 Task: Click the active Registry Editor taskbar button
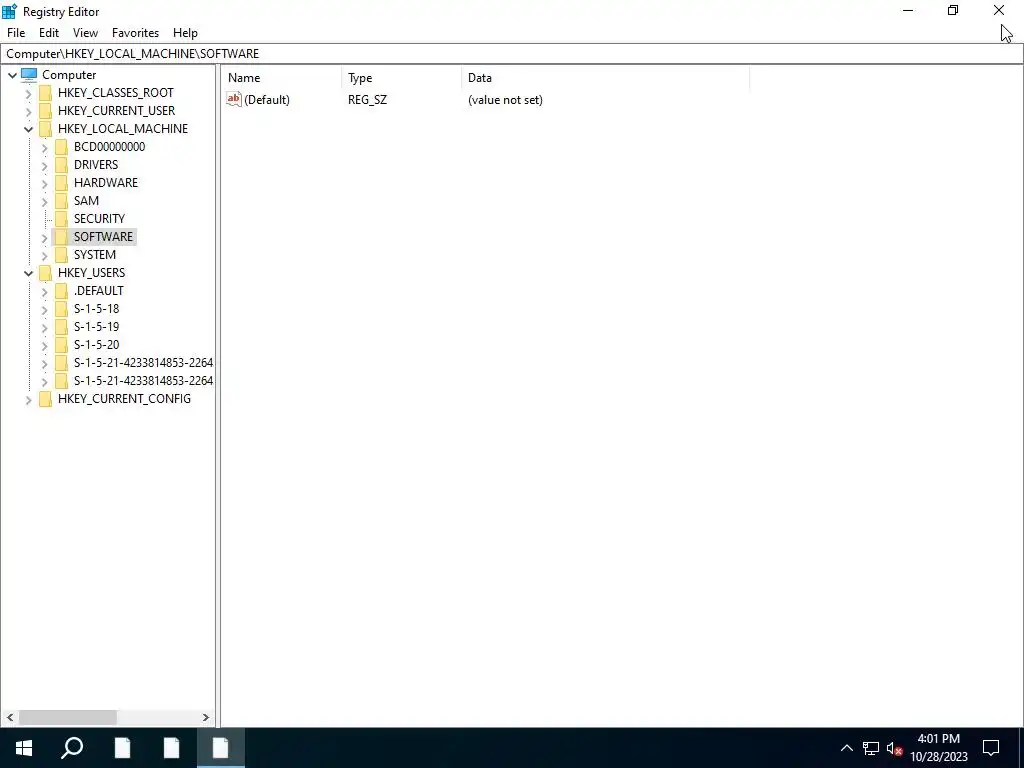coord(221,748)
